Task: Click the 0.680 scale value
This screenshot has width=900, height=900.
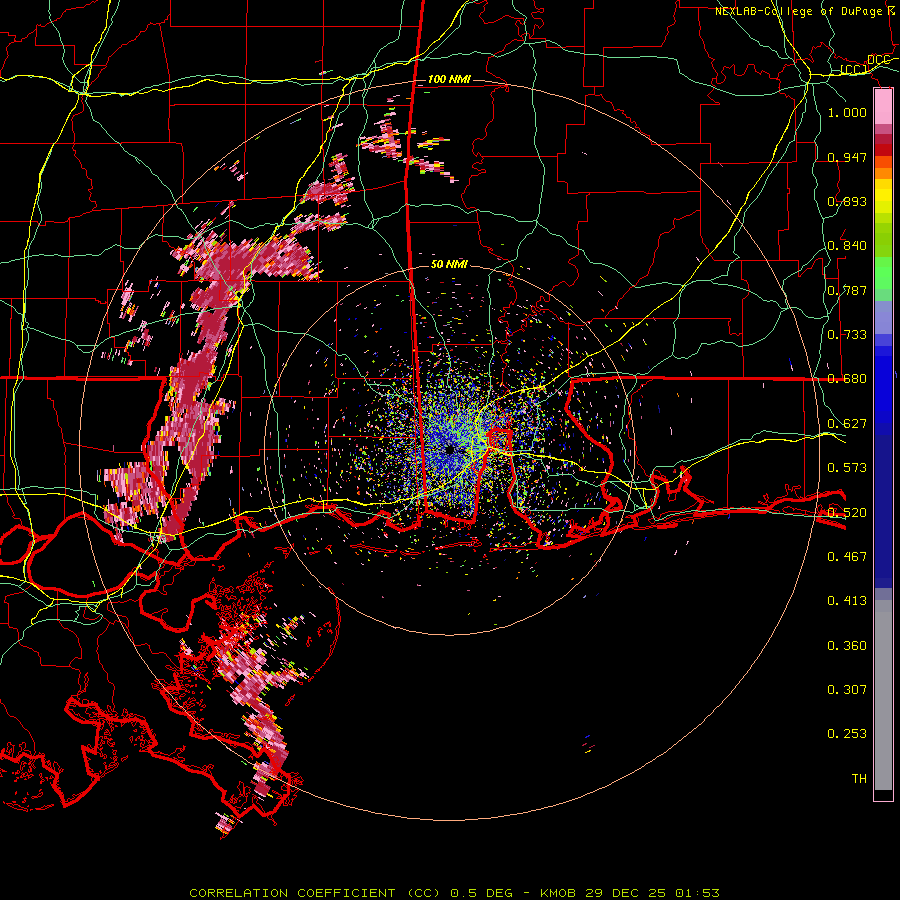Action: coord(847,378)
